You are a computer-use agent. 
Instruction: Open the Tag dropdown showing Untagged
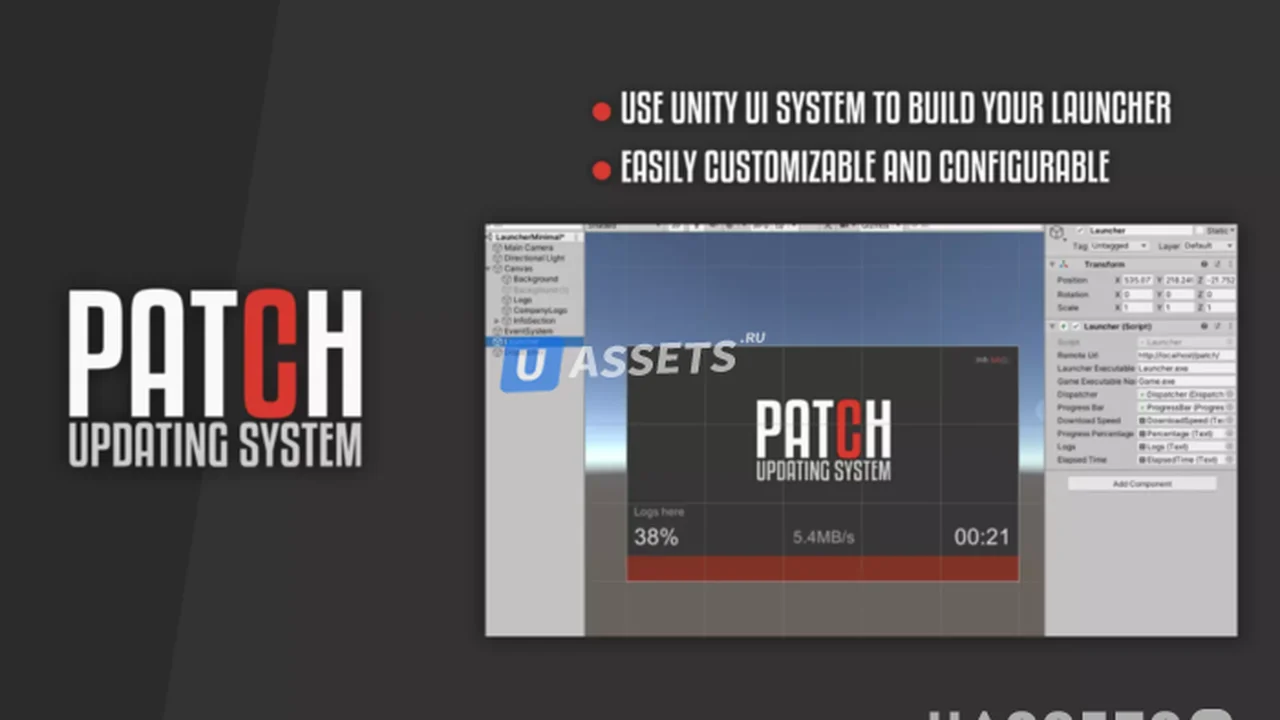[x=1119, y=246]
